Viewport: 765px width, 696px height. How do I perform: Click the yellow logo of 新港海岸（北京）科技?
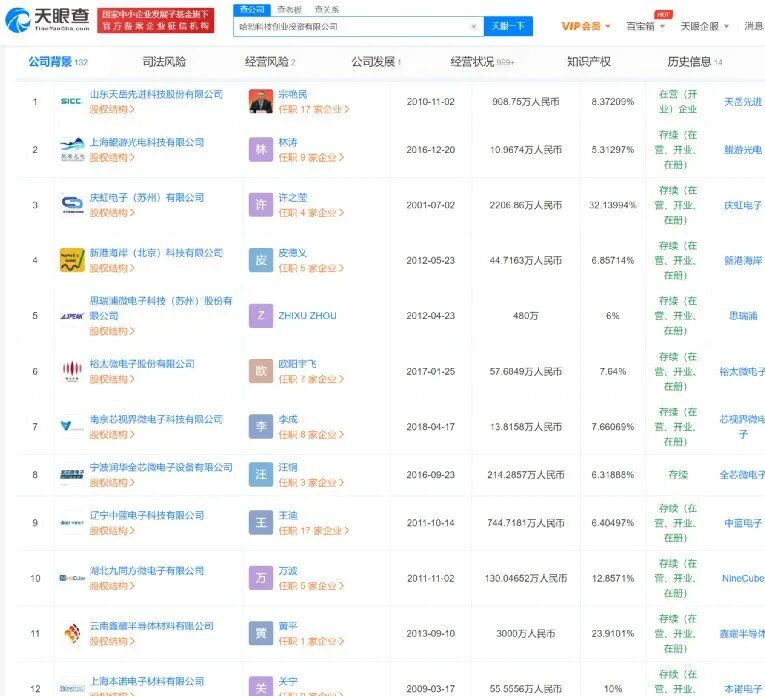[x=72, y=260]
